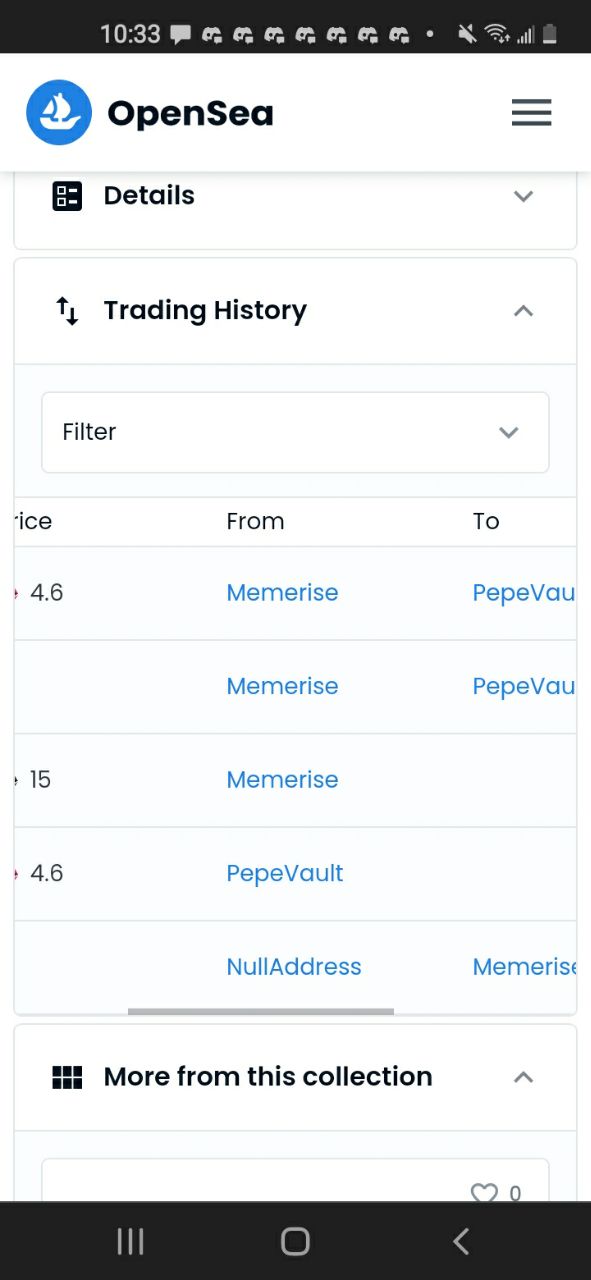Open Memerise in the first row
Image resolution: width=591 pixels, height=1280 pixels.
(282, 593)
